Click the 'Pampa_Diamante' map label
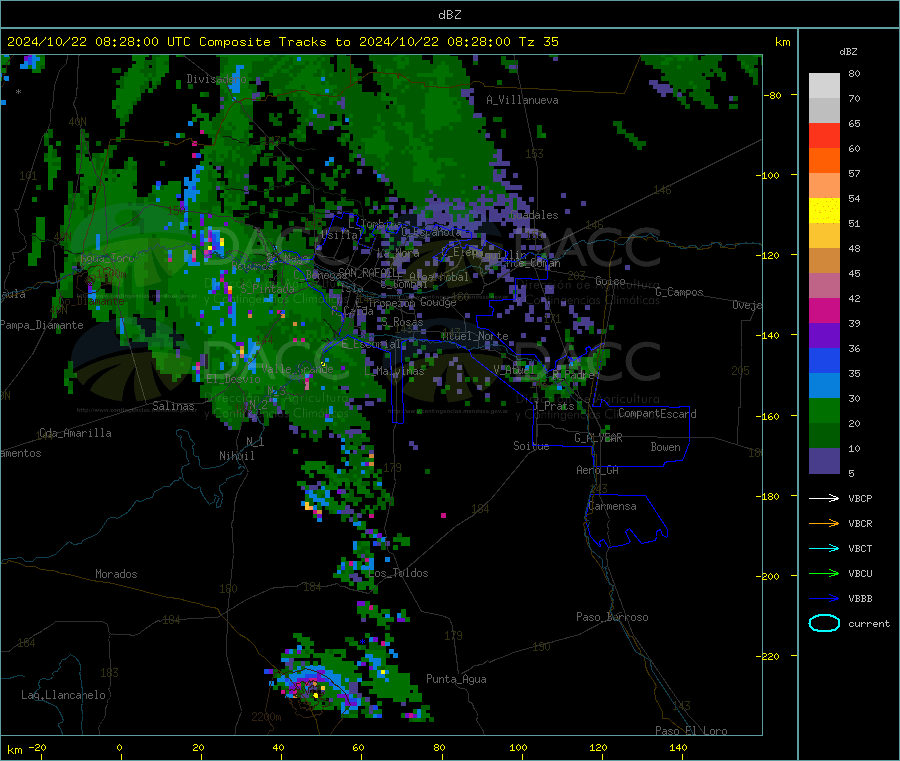The image size is (900, 761). (42, 325)
